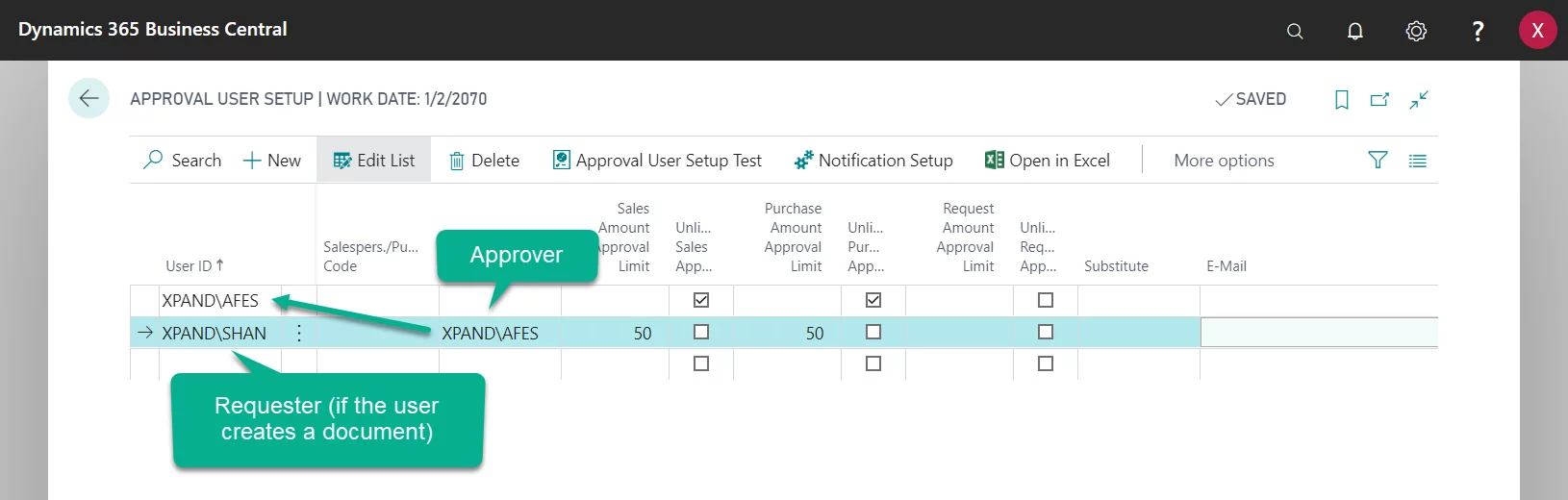Click Edit List in the action bar
The width and height of the screenshot is (1568, 500).
pos(373,161)
